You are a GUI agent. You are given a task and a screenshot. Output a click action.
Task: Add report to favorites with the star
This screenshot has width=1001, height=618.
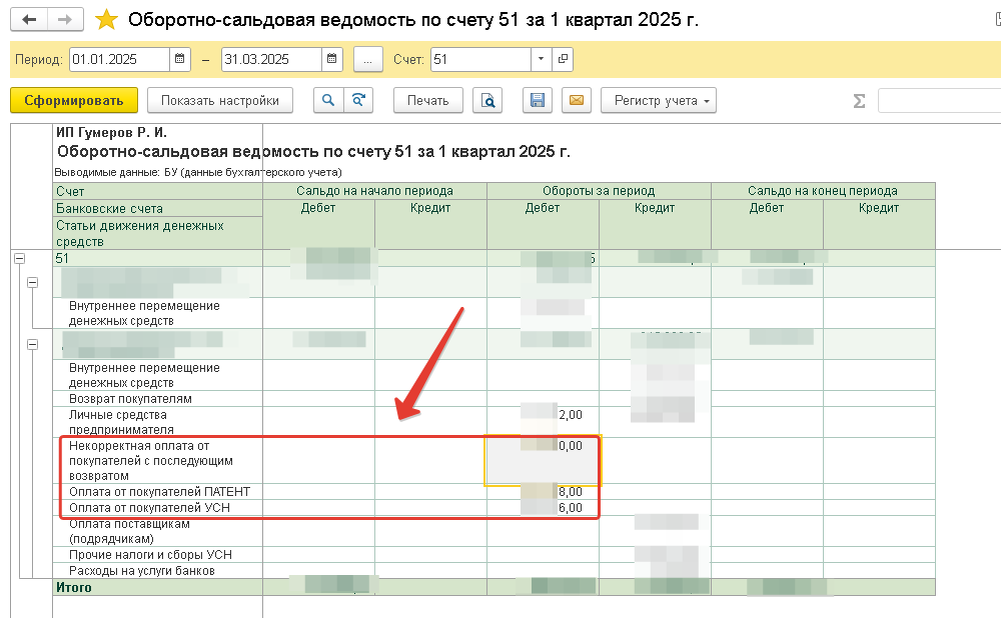pyautogui.click(x=106, y=20)
